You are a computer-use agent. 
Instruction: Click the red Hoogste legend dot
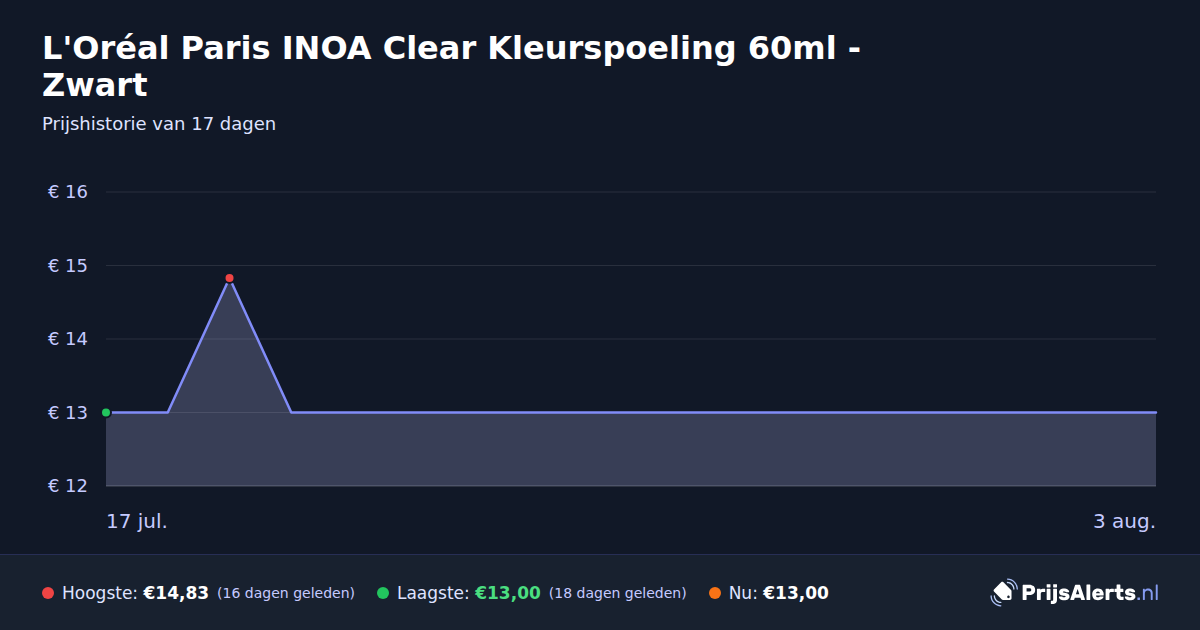(x=48, y=593)
